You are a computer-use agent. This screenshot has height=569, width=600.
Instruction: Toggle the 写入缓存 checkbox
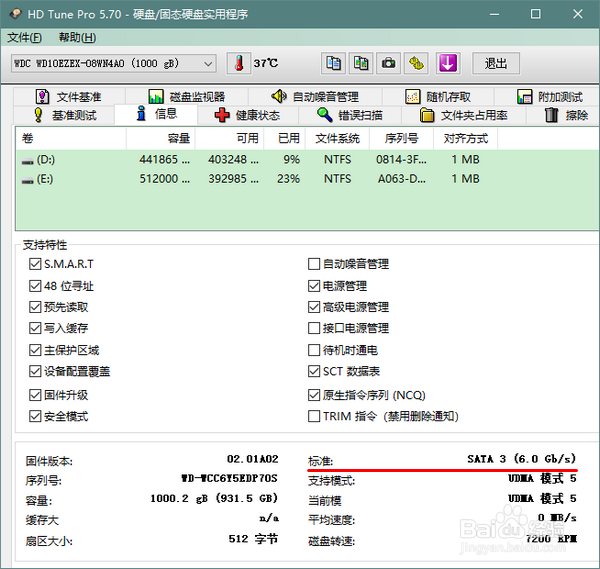tap(35, 328)
